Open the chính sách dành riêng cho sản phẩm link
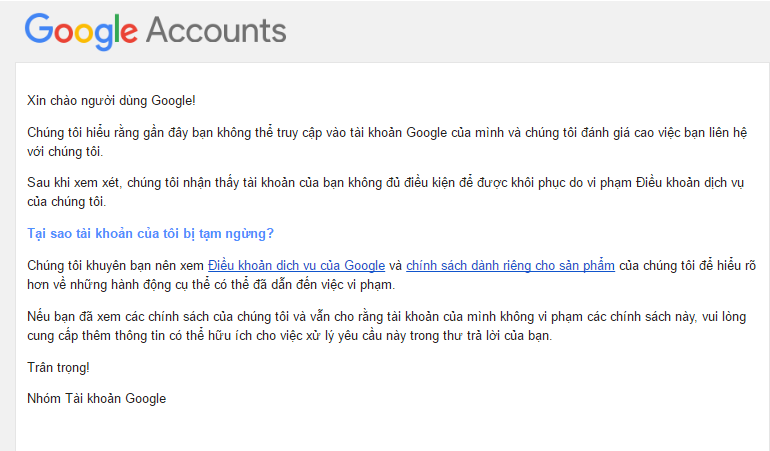Image resolution: width=770 pixels, height=451 pixels. click(x=510, y=266)
